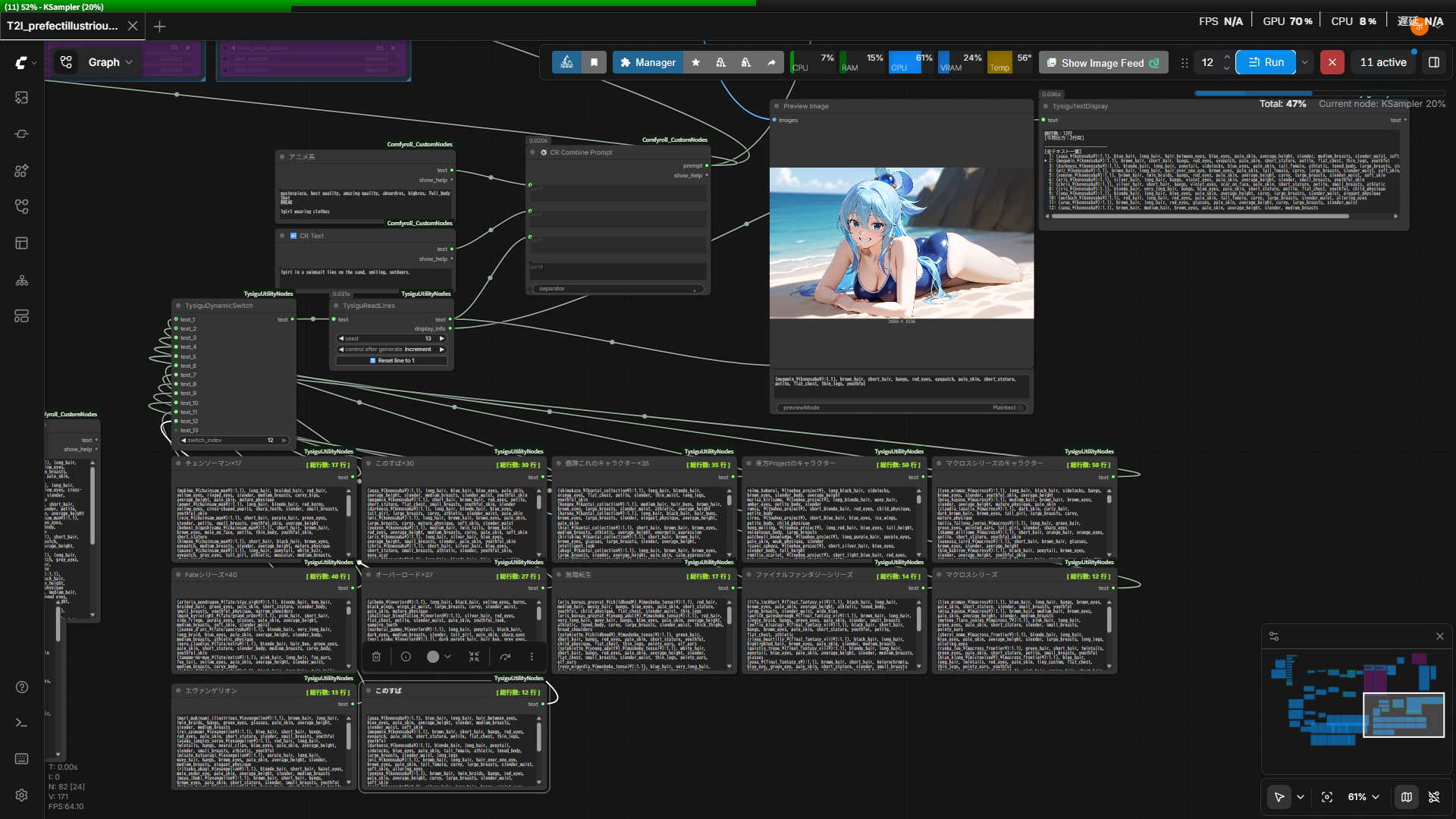Collapse the TysiguTextDisplay node dot
The image size is (1456, 819).
(1046, 106)
